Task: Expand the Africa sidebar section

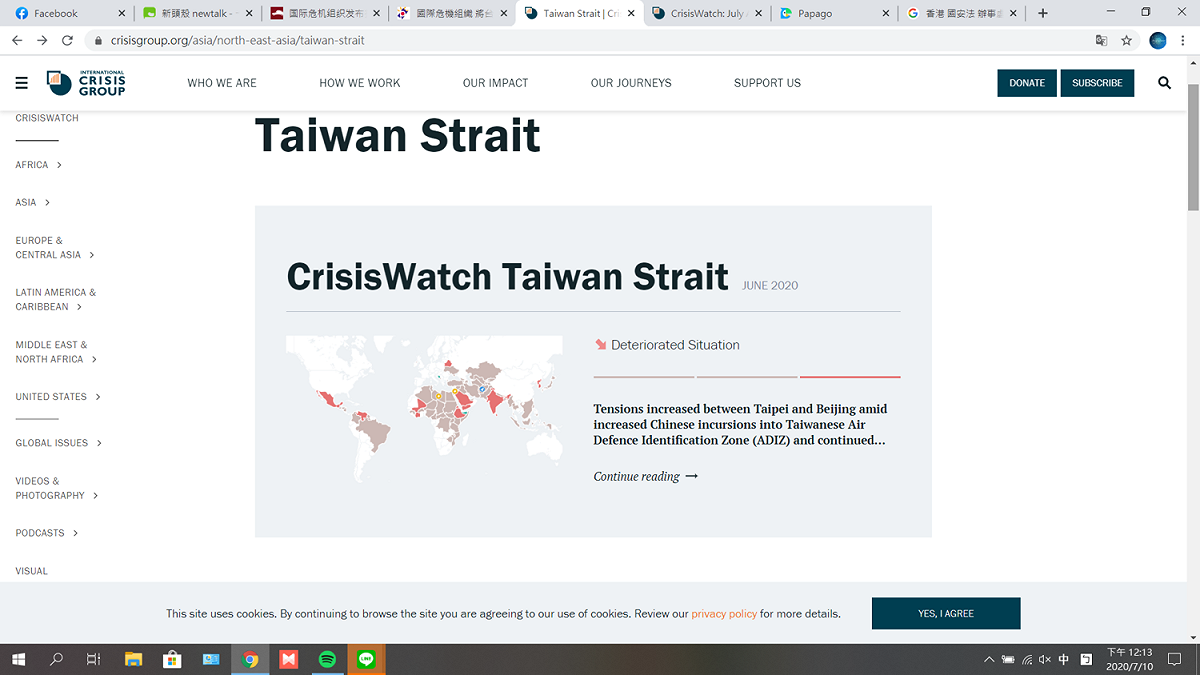Action: [x=38, y=165]
